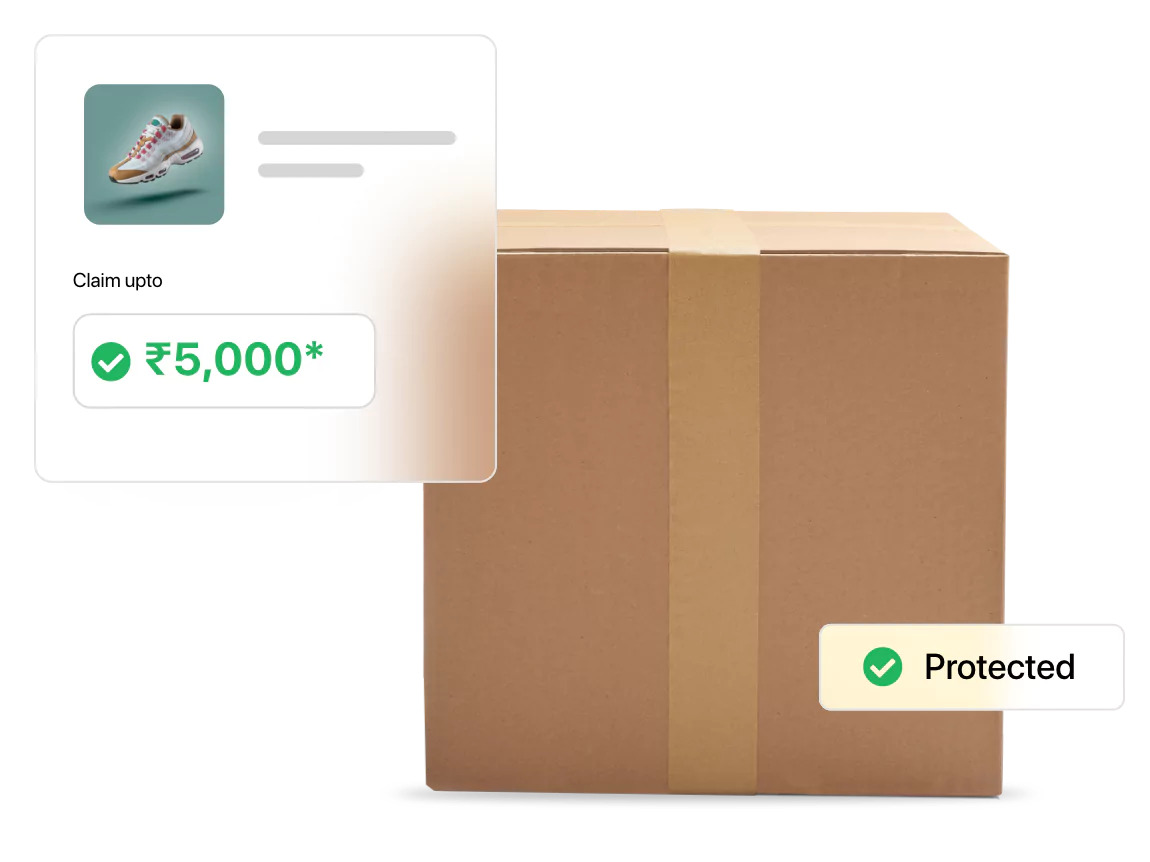Click the "Protected" text label
This screenshot has width=1150, height=862.
point(1000,667)
